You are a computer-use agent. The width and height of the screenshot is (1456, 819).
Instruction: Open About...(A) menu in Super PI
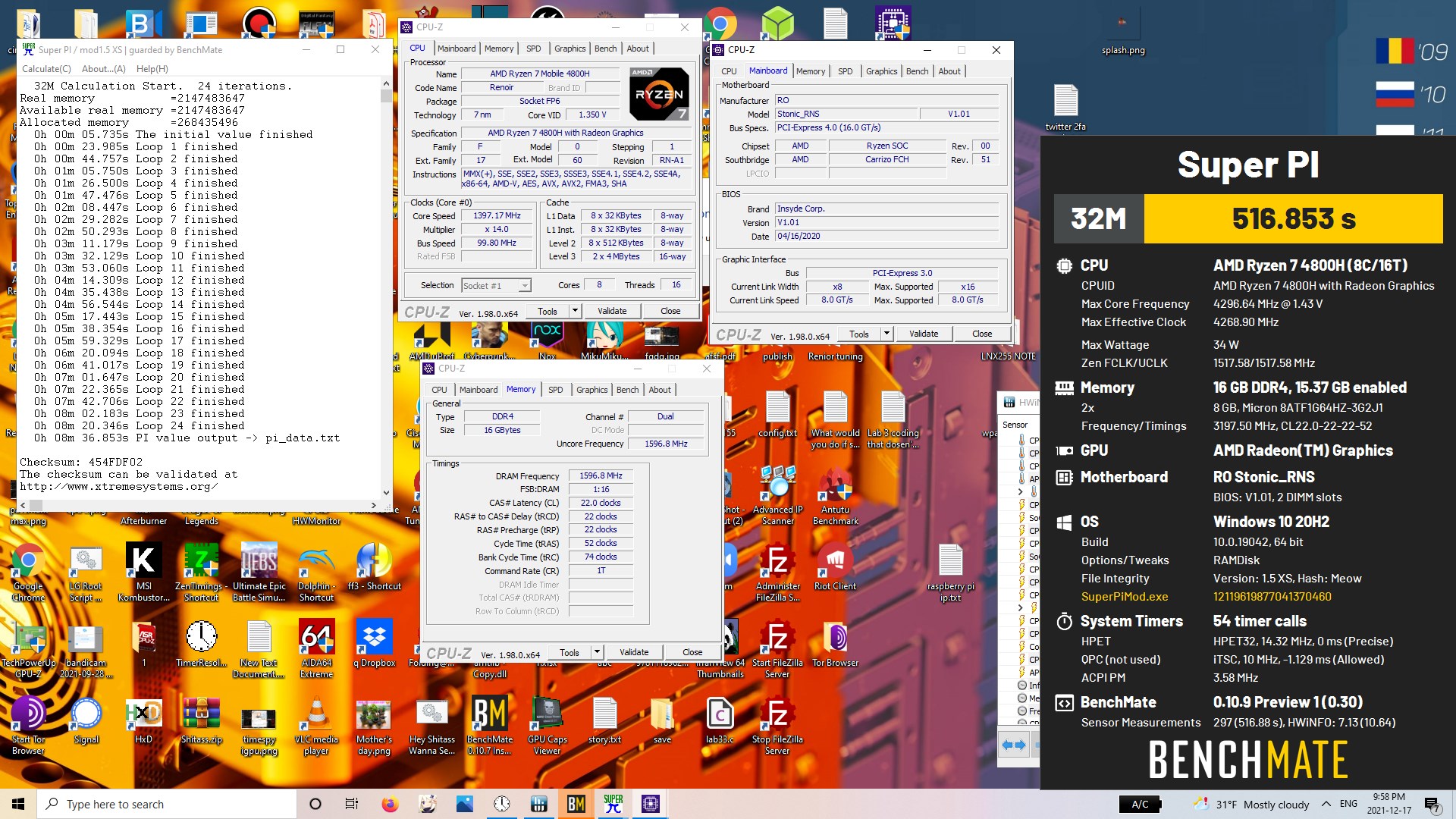pyautogui.click(x=104, y=68)
